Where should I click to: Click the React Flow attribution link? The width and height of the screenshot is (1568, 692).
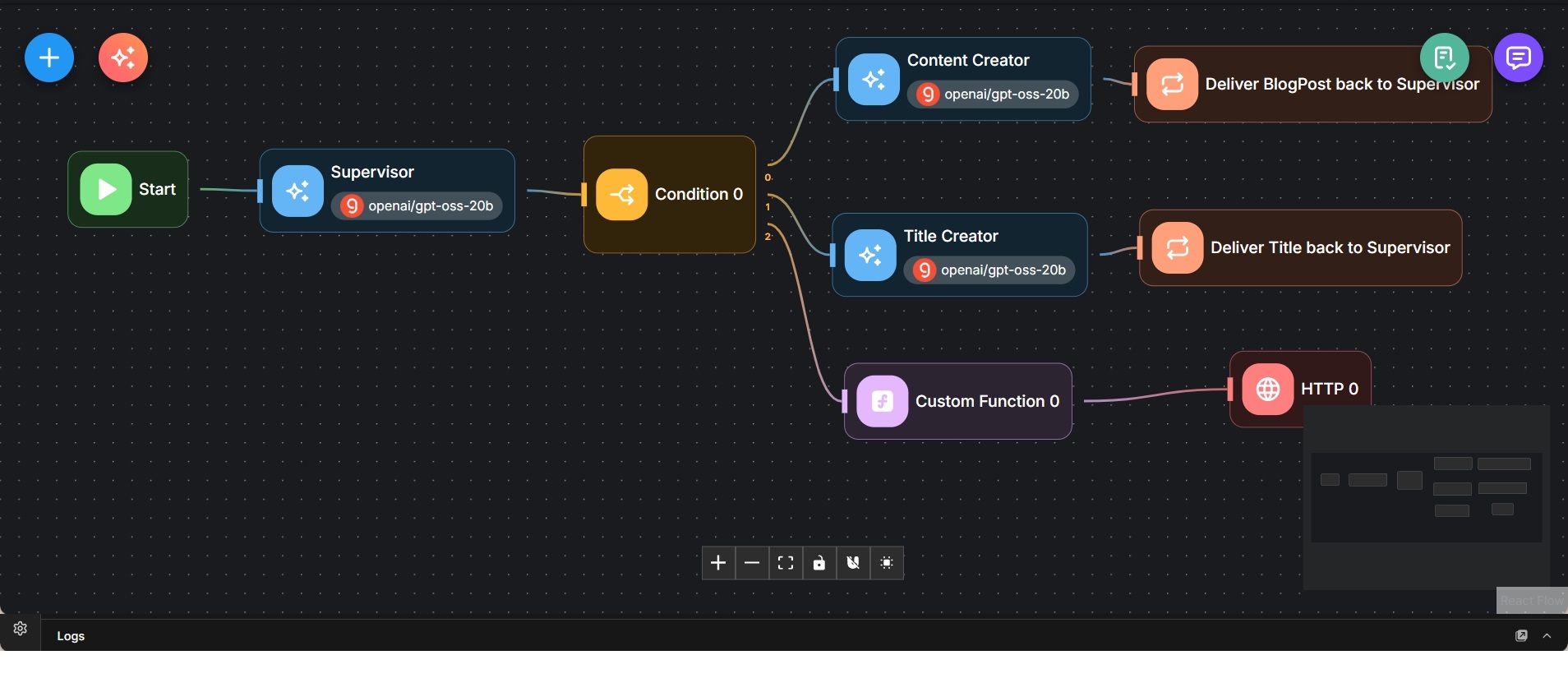(x=1531, y=601)
